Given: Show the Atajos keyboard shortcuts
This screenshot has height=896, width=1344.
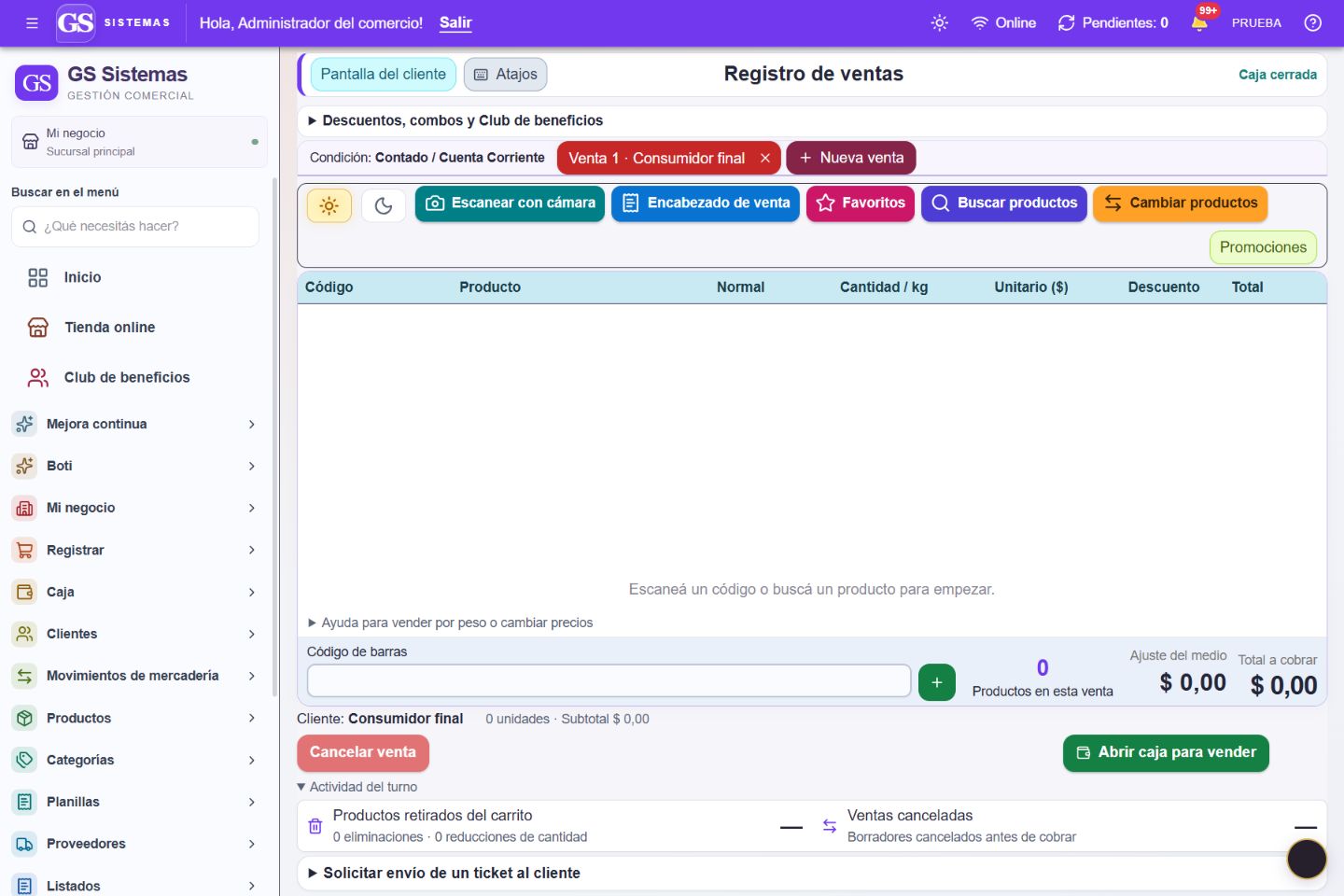Looking at the screenshot, I should pos(505,75).
